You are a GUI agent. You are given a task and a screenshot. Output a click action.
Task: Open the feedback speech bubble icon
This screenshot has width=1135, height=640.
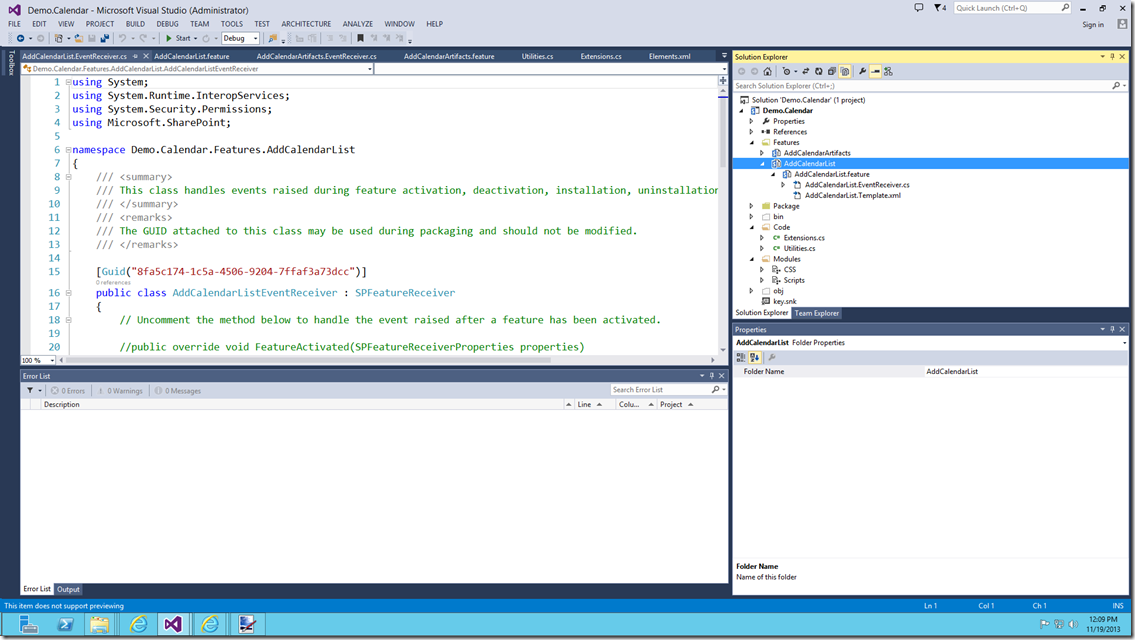919,8
